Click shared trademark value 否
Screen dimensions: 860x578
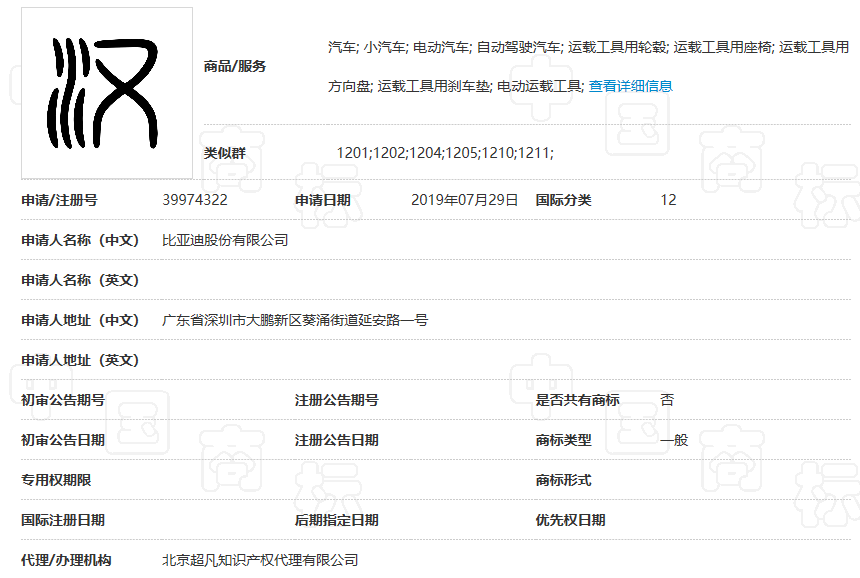coord(667,400)
